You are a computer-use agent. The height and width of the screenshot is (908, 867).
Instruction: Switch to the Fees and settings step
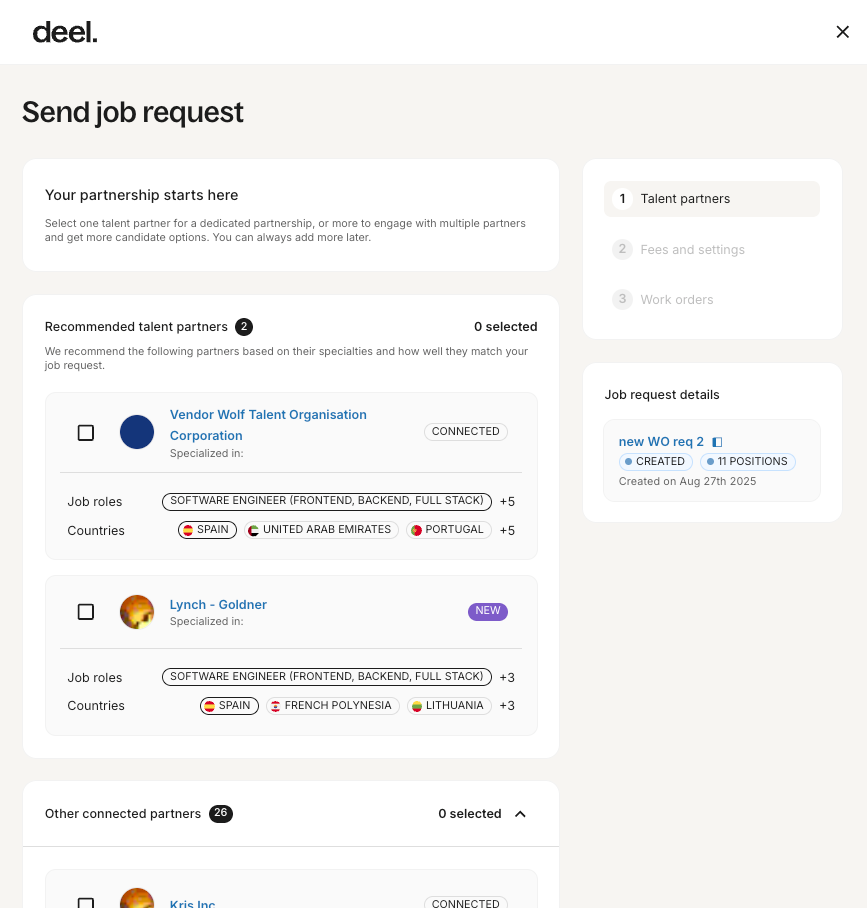pos(692,250)
